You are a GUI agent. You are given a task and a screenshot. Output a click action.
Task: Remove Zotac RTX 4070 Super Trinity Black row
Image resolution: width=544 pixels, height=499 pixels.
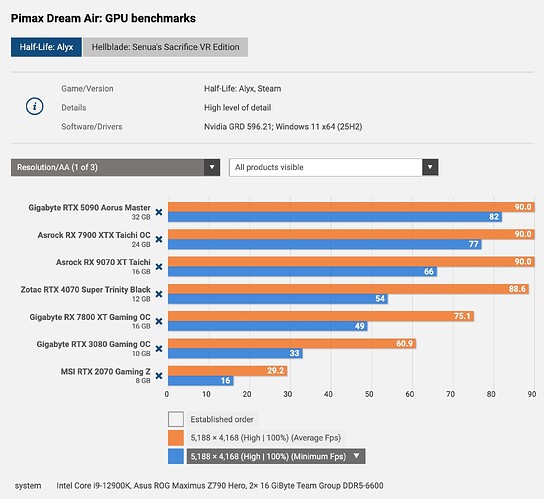tap(159, 294)
